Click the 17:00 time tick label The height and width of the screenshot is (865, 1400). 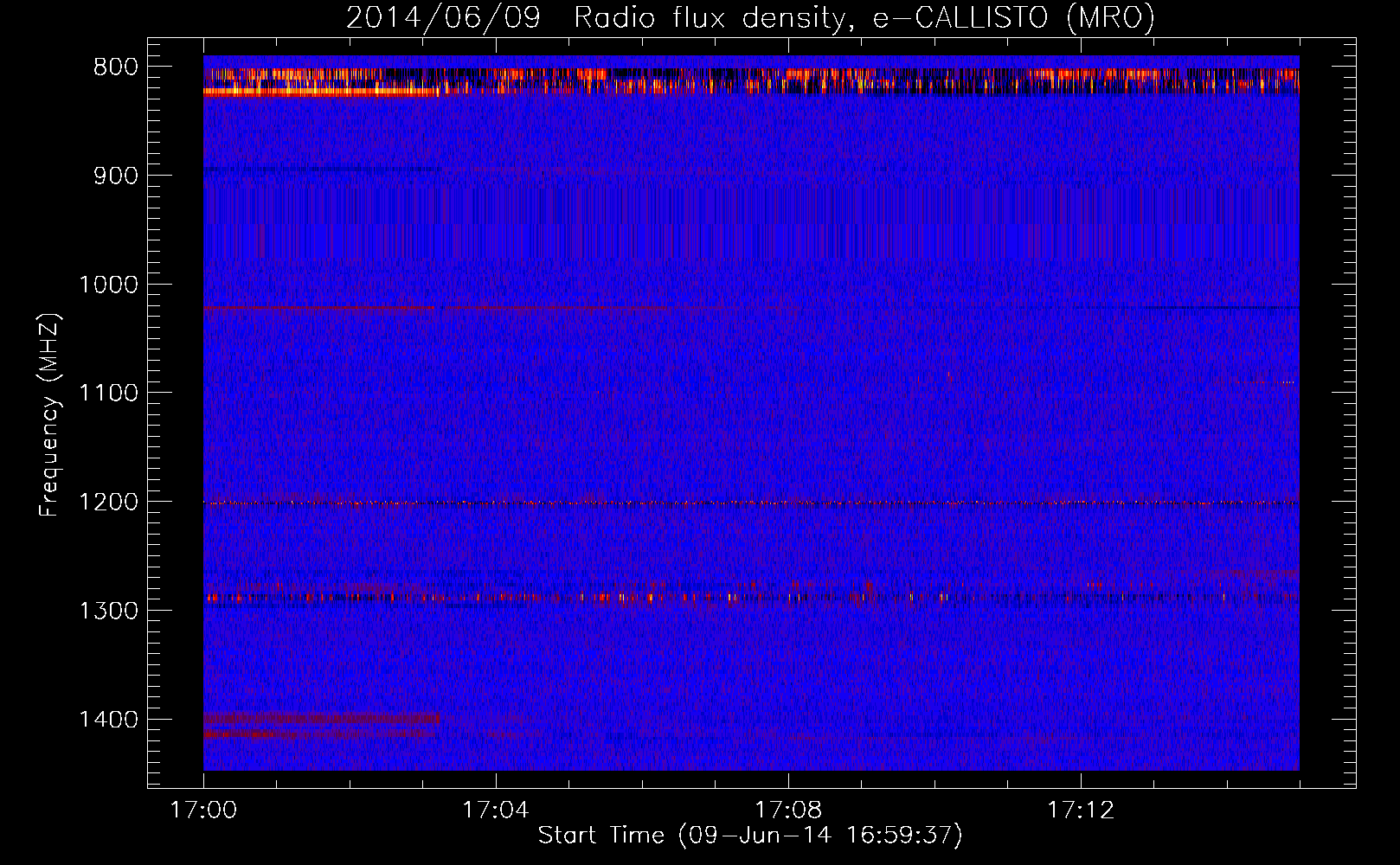point(203,811)
